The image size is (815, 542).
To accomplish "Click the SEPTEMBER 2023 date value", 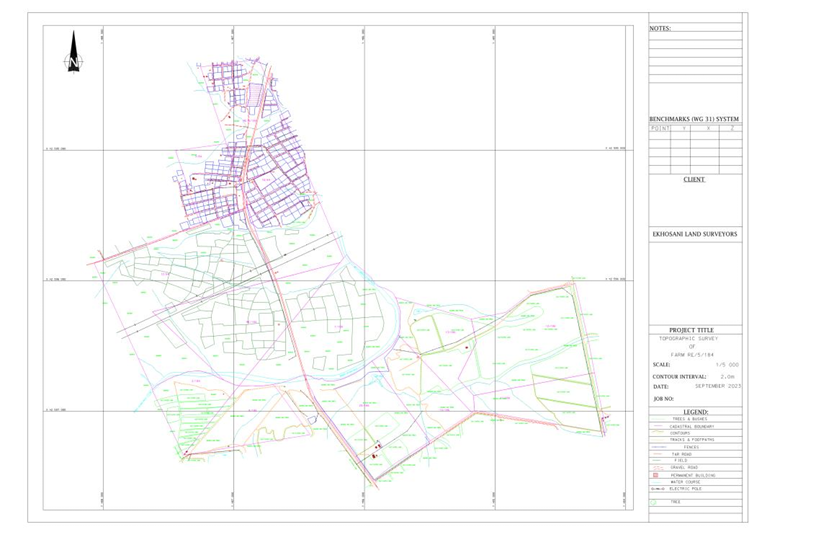I will (717, 385).
